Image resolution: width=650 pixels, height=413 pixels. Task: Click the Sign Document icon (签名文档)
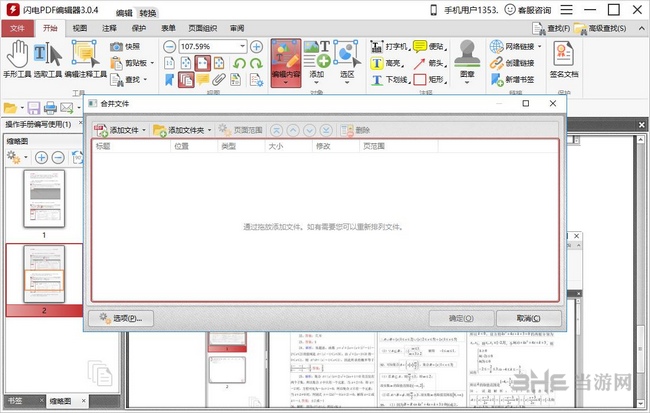pos(564,60)
